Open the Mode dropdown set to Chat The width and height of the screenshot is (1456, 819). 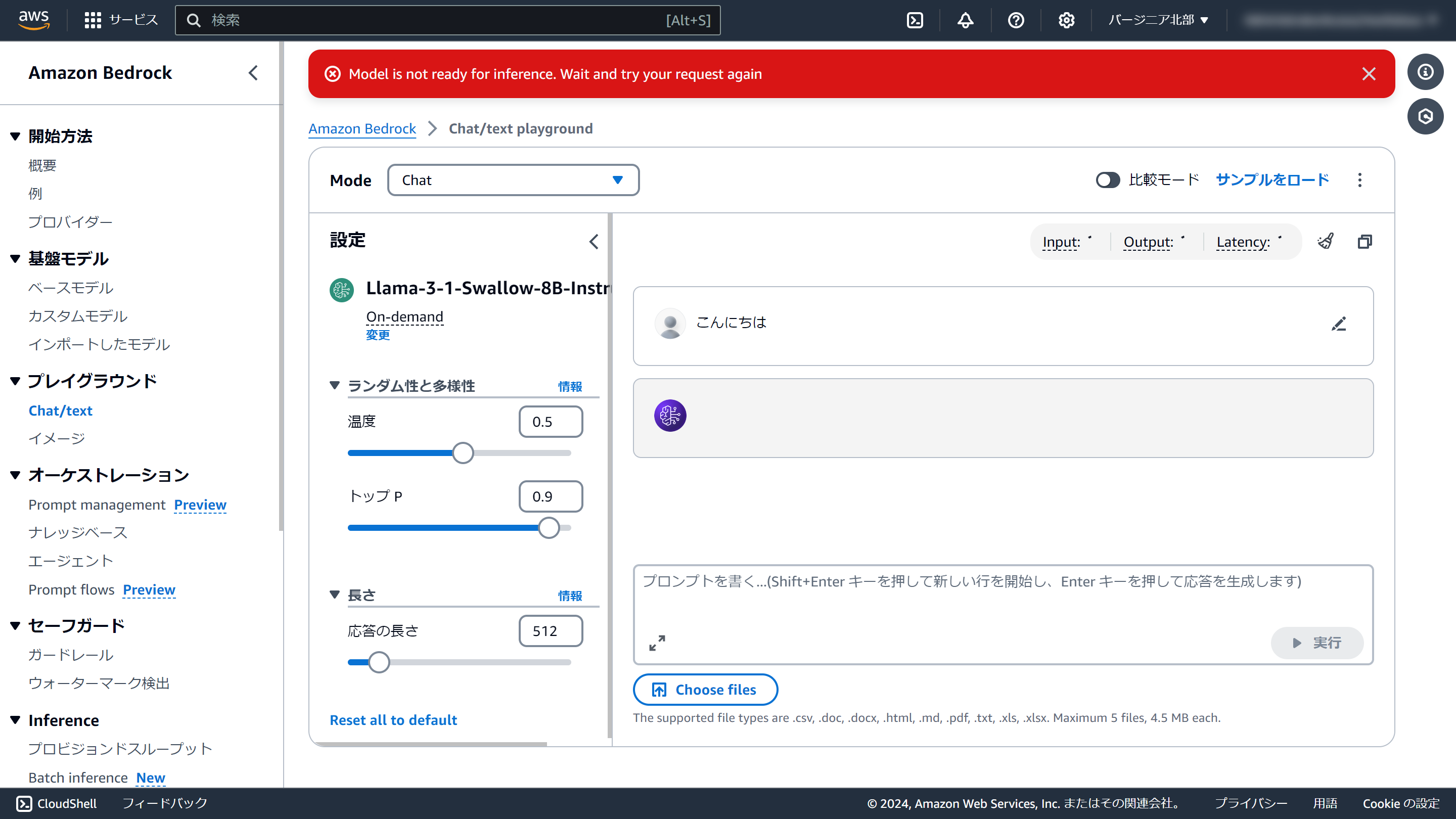point(513,180)
